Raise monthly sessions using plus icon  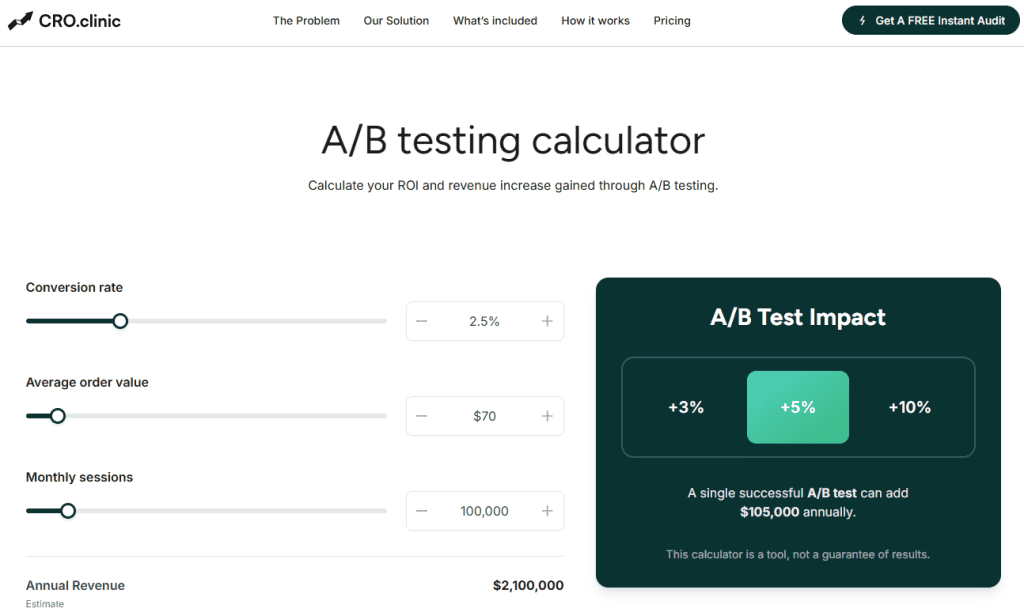pyautogui.click(x=547, y=511)
